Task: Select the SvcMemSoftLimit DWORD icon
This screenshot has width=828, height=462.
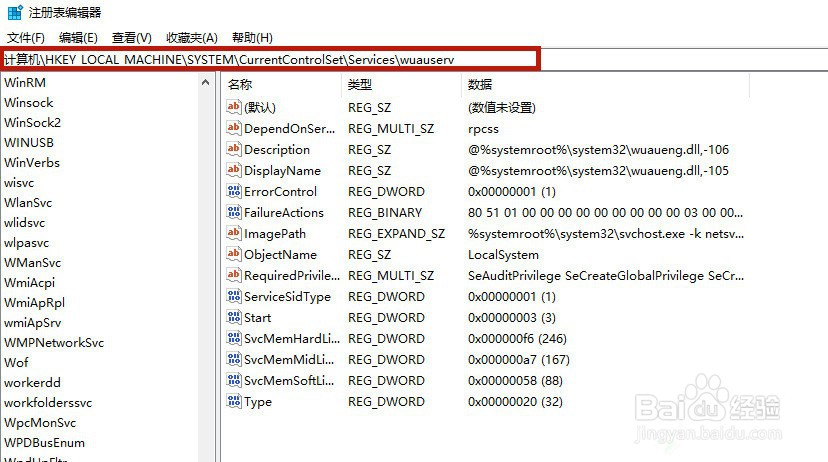Action: click(x=233, y=380)
